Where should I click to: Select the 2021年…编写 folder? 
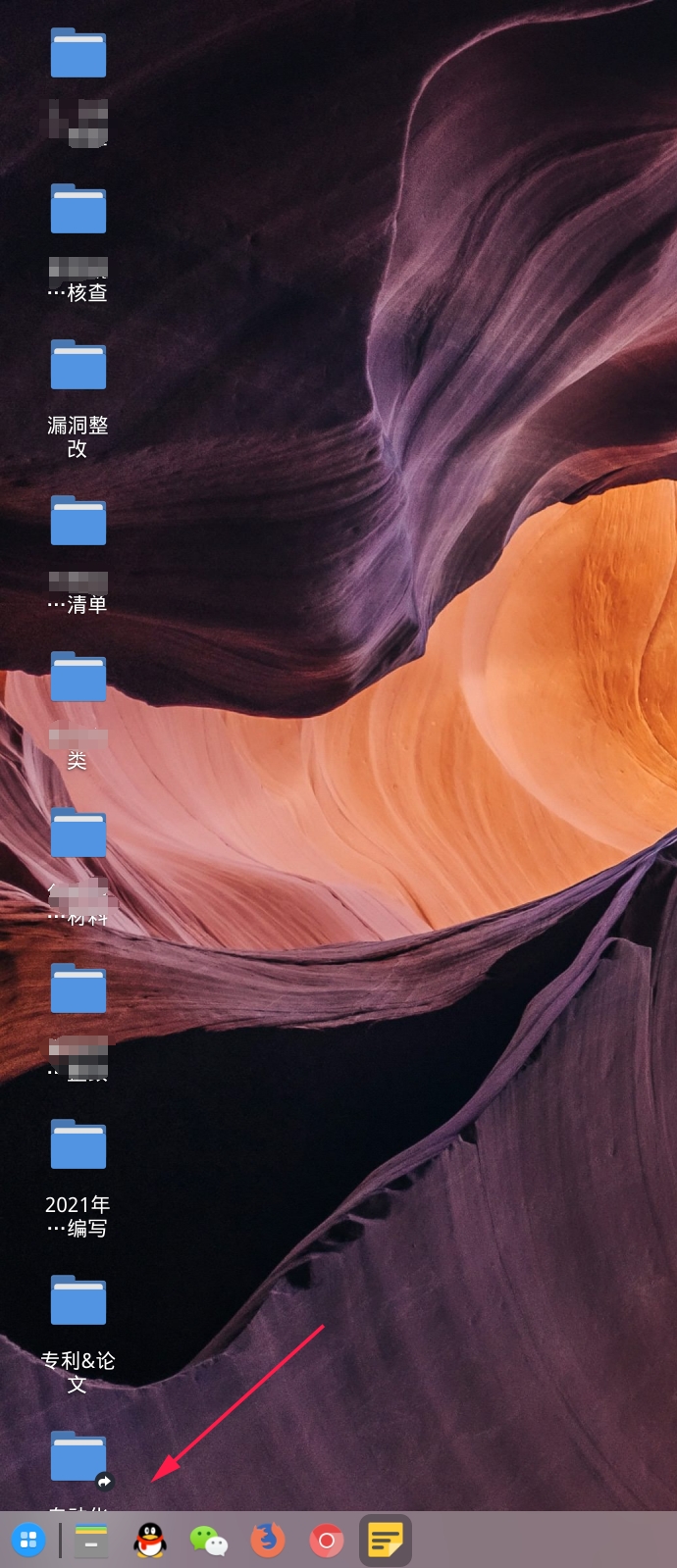pos(78,1144)
